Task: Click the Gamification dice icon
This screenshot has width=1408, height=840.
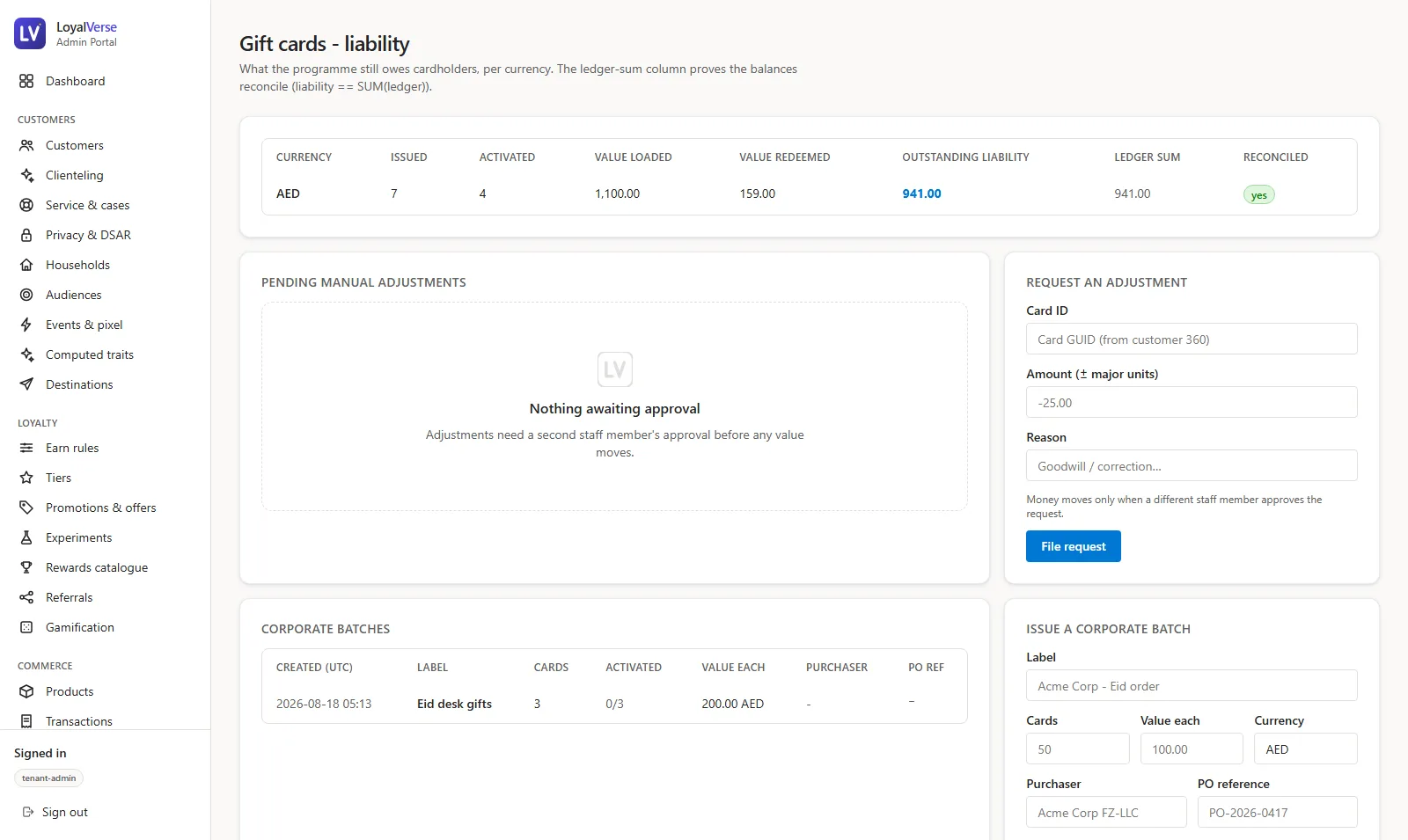Action: point(26,627)
